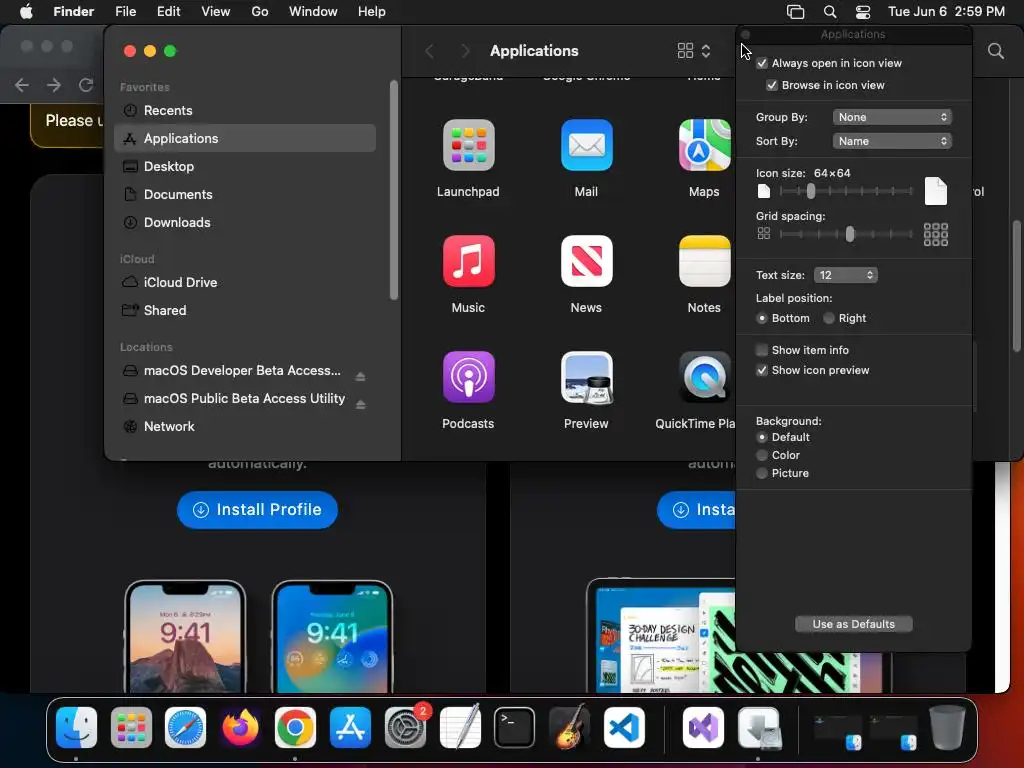Open the Launchpad app icon in Applications
Screen dimensions: 1024x768
pos(468,145)
